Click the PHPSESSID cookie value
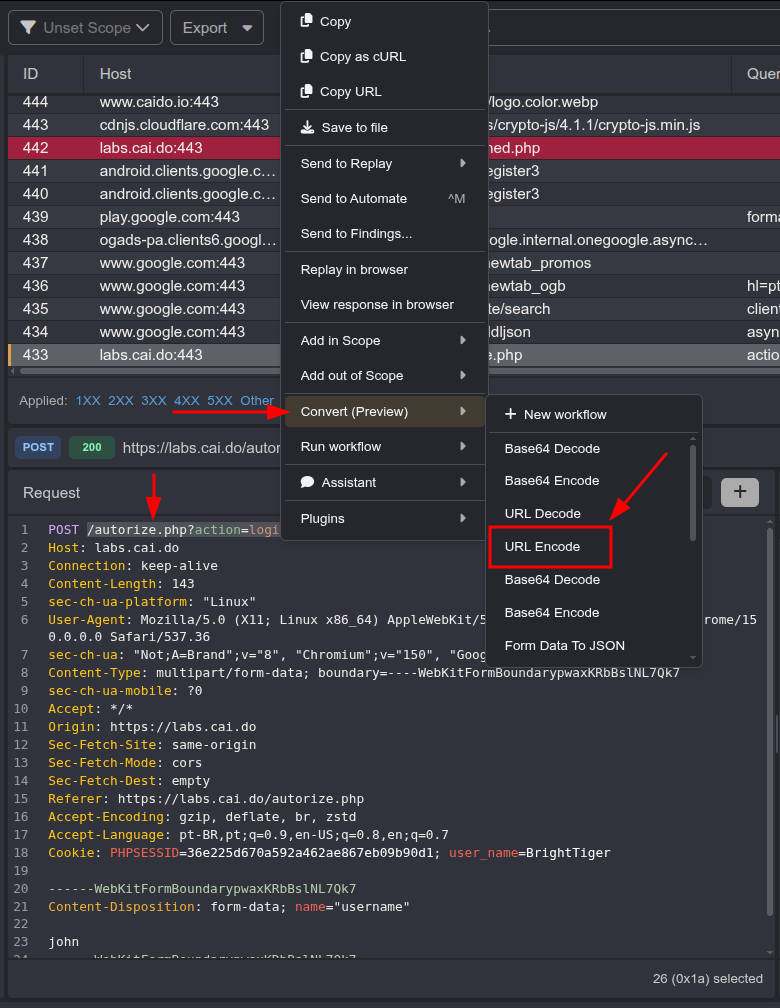 click(x=310, y=853)
